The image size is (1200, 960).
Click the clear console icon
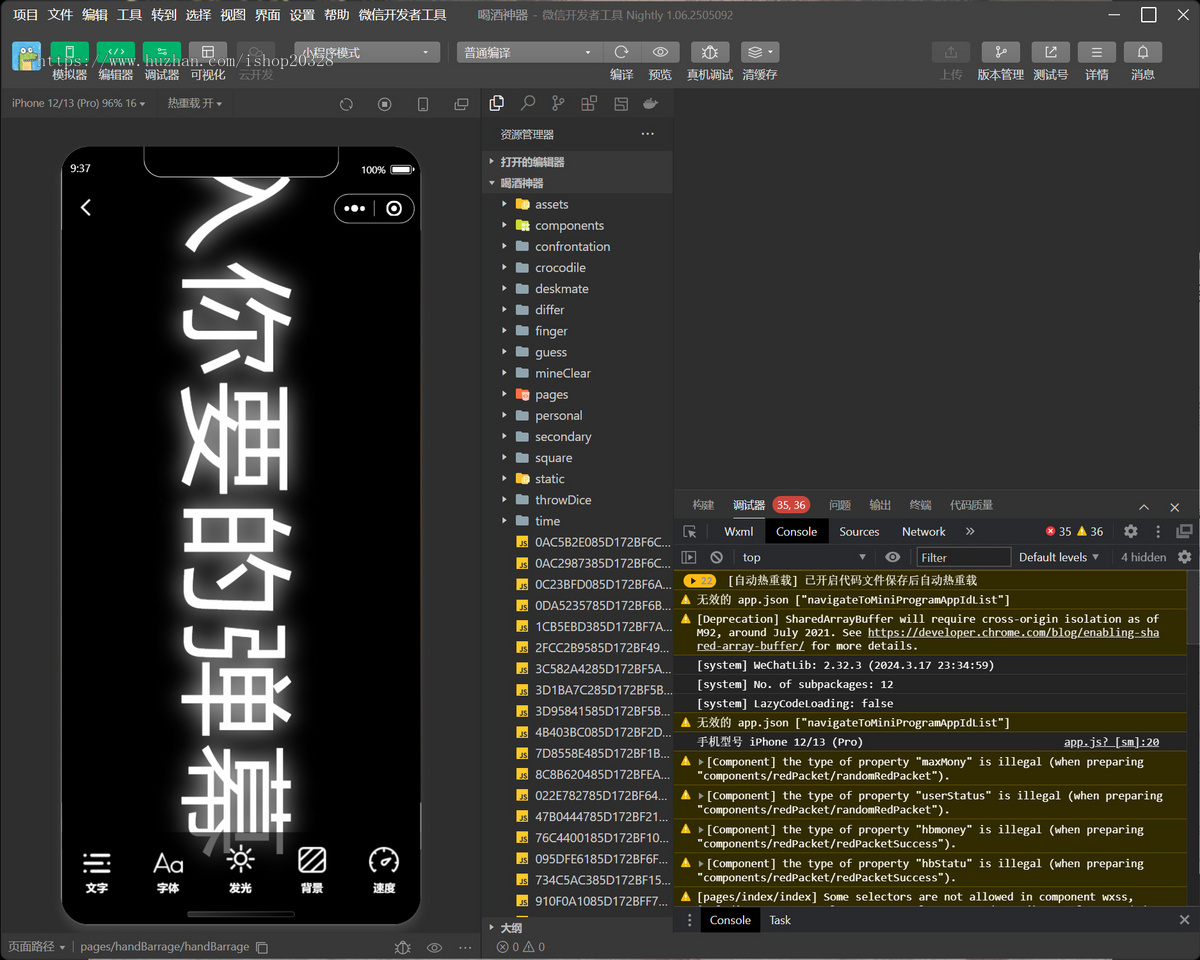point(716,557)
